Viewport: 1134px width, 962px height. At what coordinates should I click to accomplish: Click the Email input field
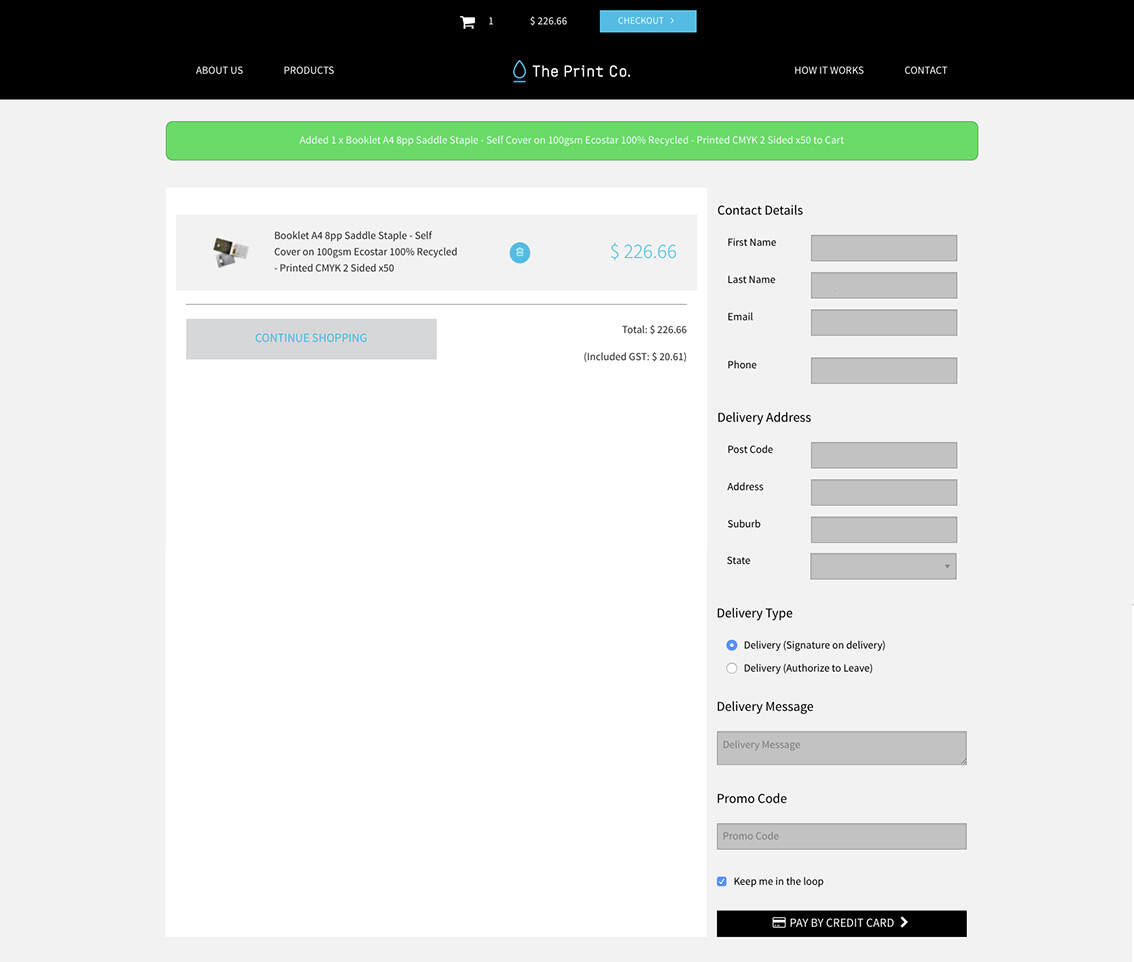click(x=883, y=322)
